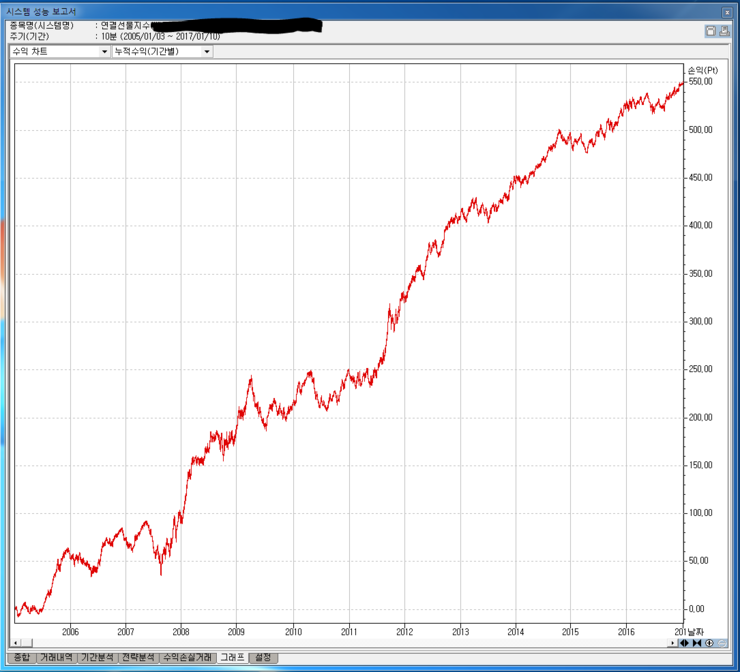740x672 pixels.
Task: Click the 2011 x-axis label
Action: coord(349,632)
